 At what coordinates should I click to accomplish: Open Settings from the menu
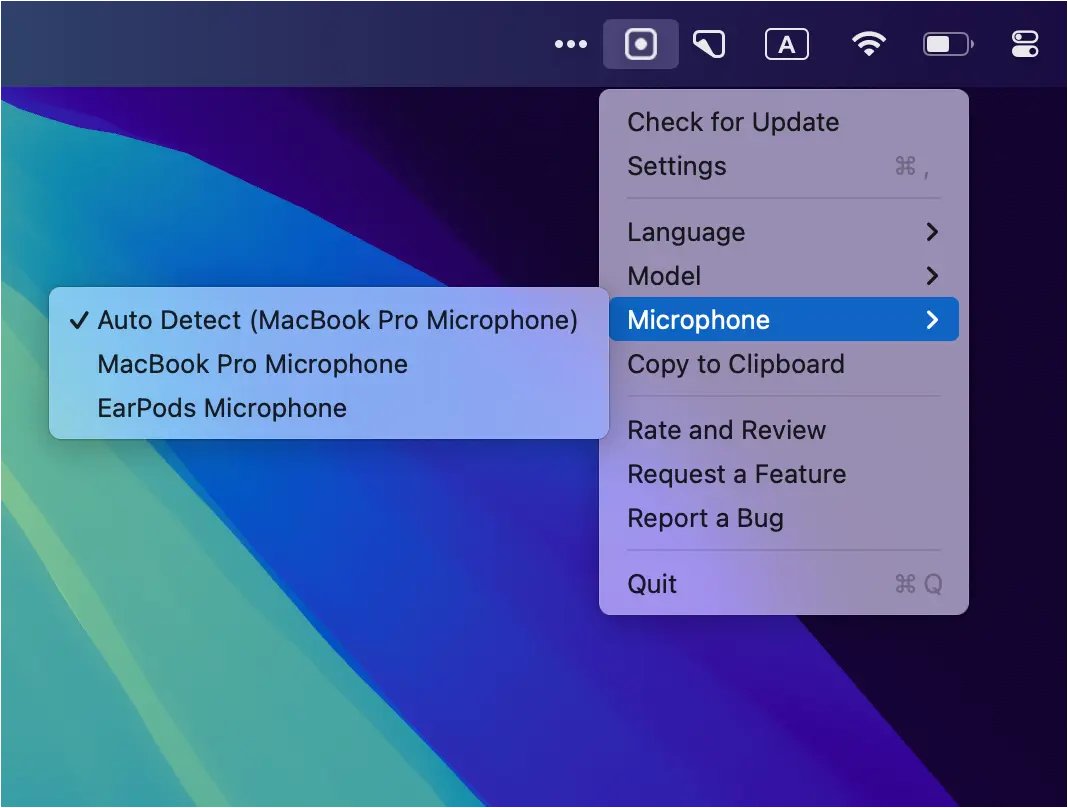677,166
